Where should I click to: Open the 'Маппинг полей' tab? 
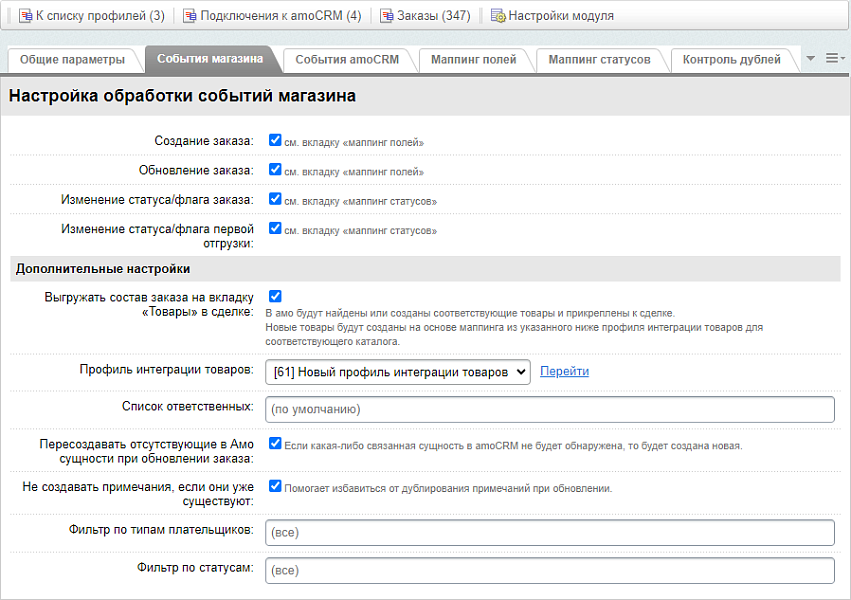click(x=474, y=60)
